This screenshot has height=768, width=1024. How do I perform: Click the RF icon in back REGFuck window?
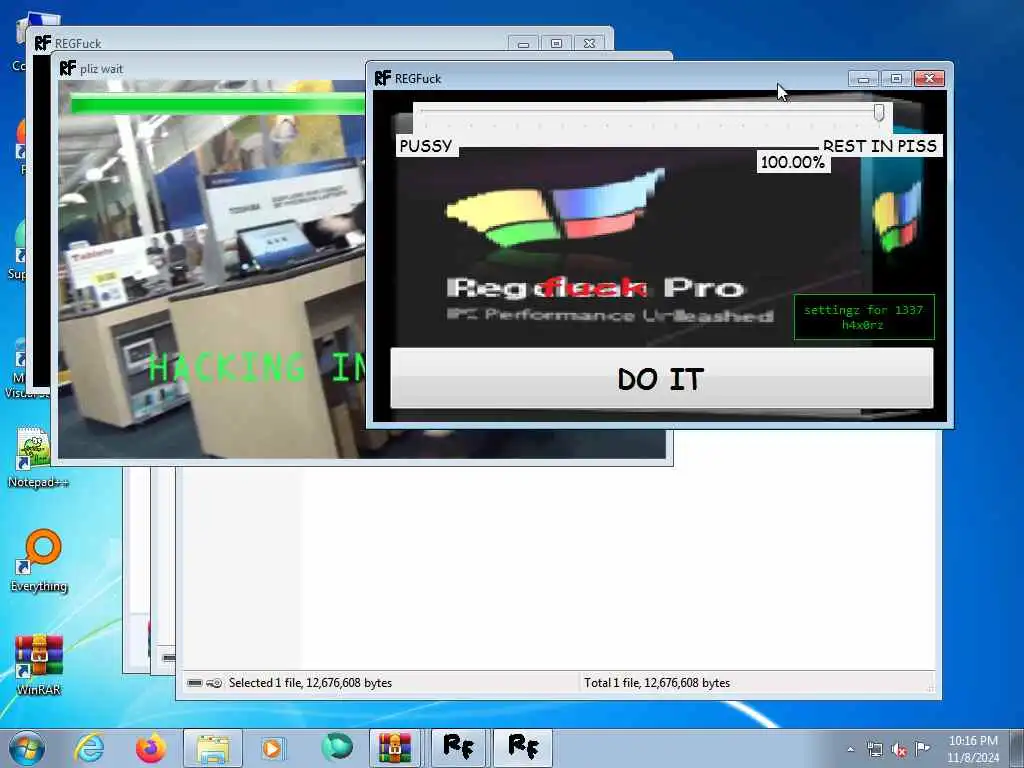tap(42, 43)
